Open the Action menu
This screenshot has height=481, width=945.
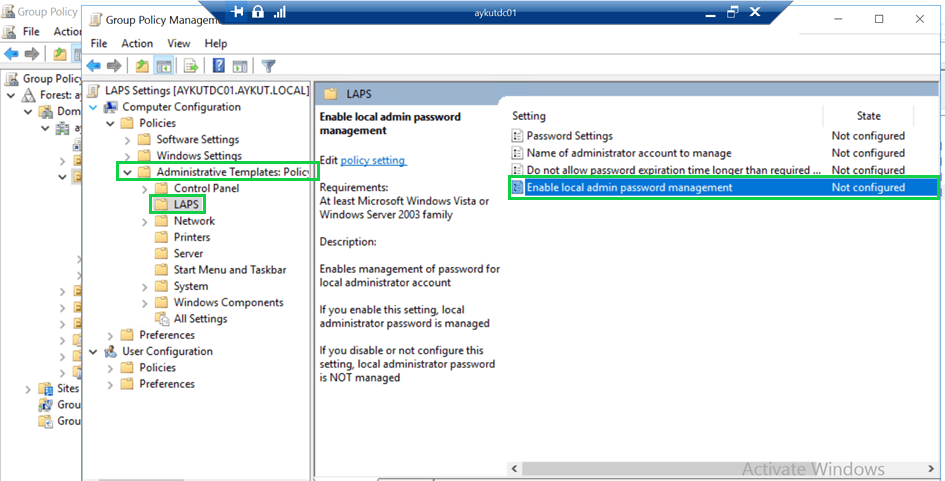pyautogui.click(x=137, y=44)
